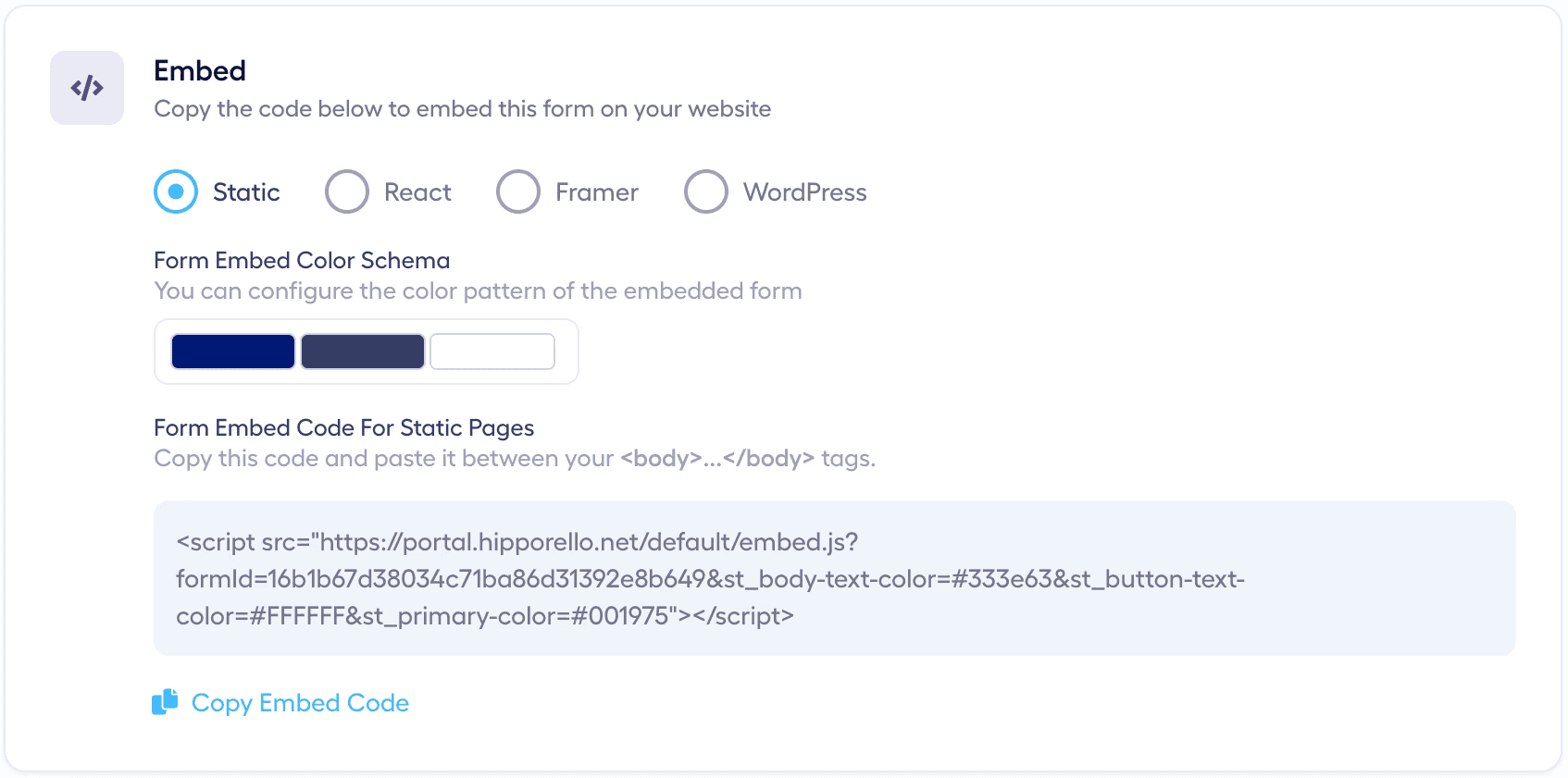Viewport: 1568px width, 778px height.
Task: Choose the Static embed label
Action: (246, 192)
